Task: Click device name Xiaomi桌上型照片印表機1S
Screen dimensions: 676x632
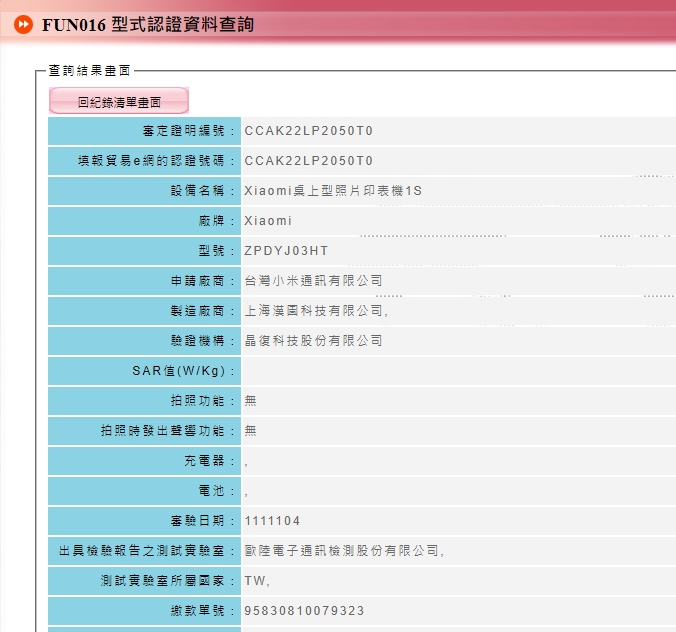Action: (333, 191)
